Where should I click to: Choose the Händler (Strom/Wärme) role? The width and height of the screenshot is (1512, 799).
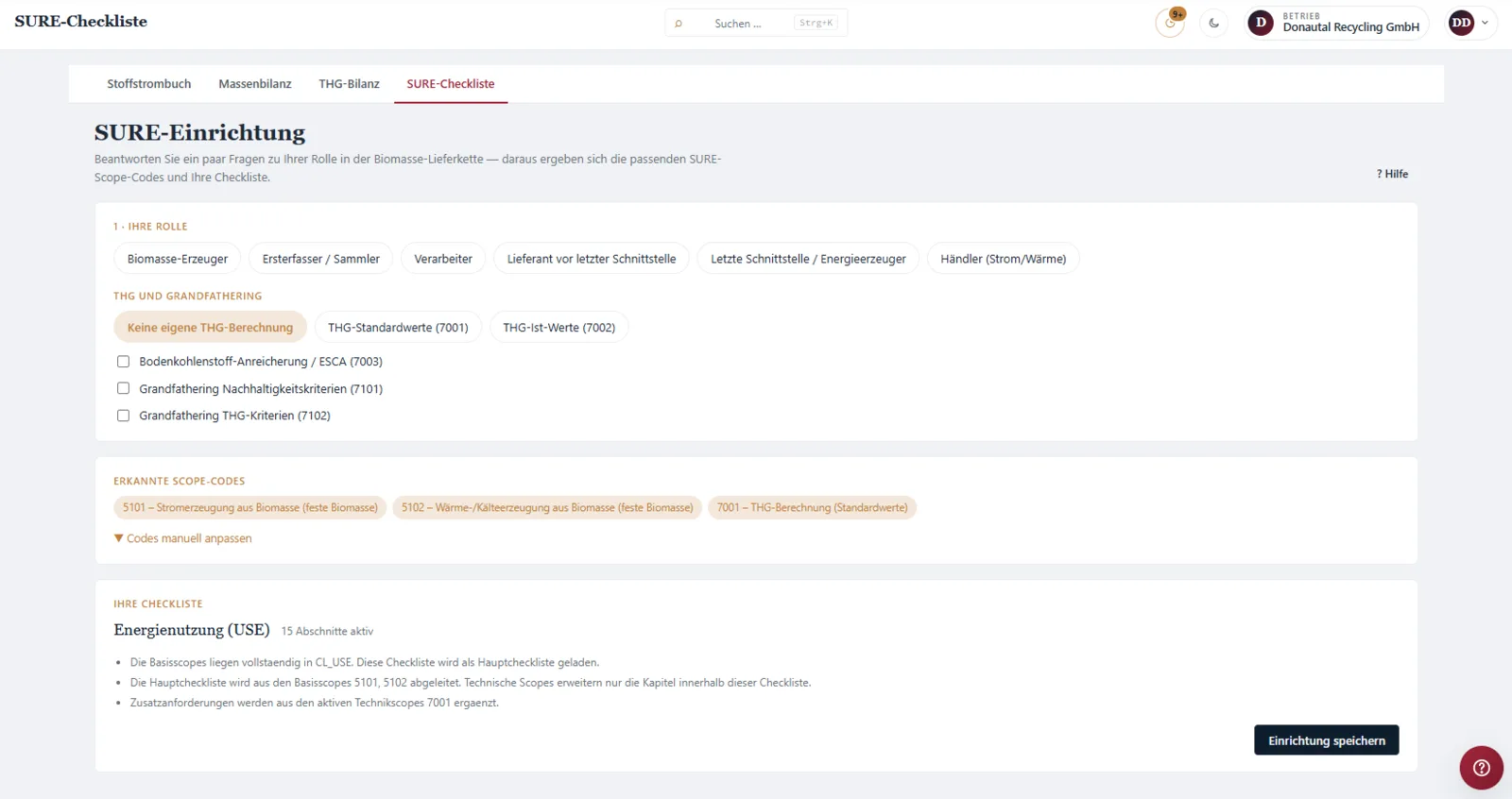pyautogui.click(x=1003, y=259)
